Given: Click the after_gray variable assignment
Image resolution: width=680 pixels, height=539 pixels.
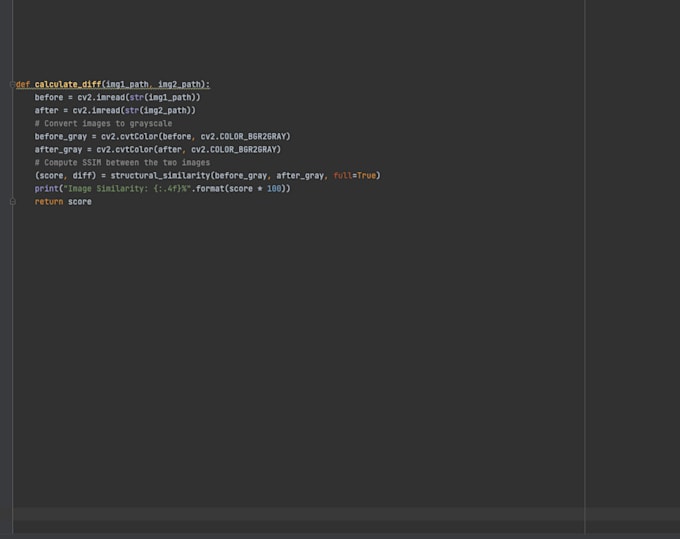Looking at the screenshot, I should click(x=58, y=149).
